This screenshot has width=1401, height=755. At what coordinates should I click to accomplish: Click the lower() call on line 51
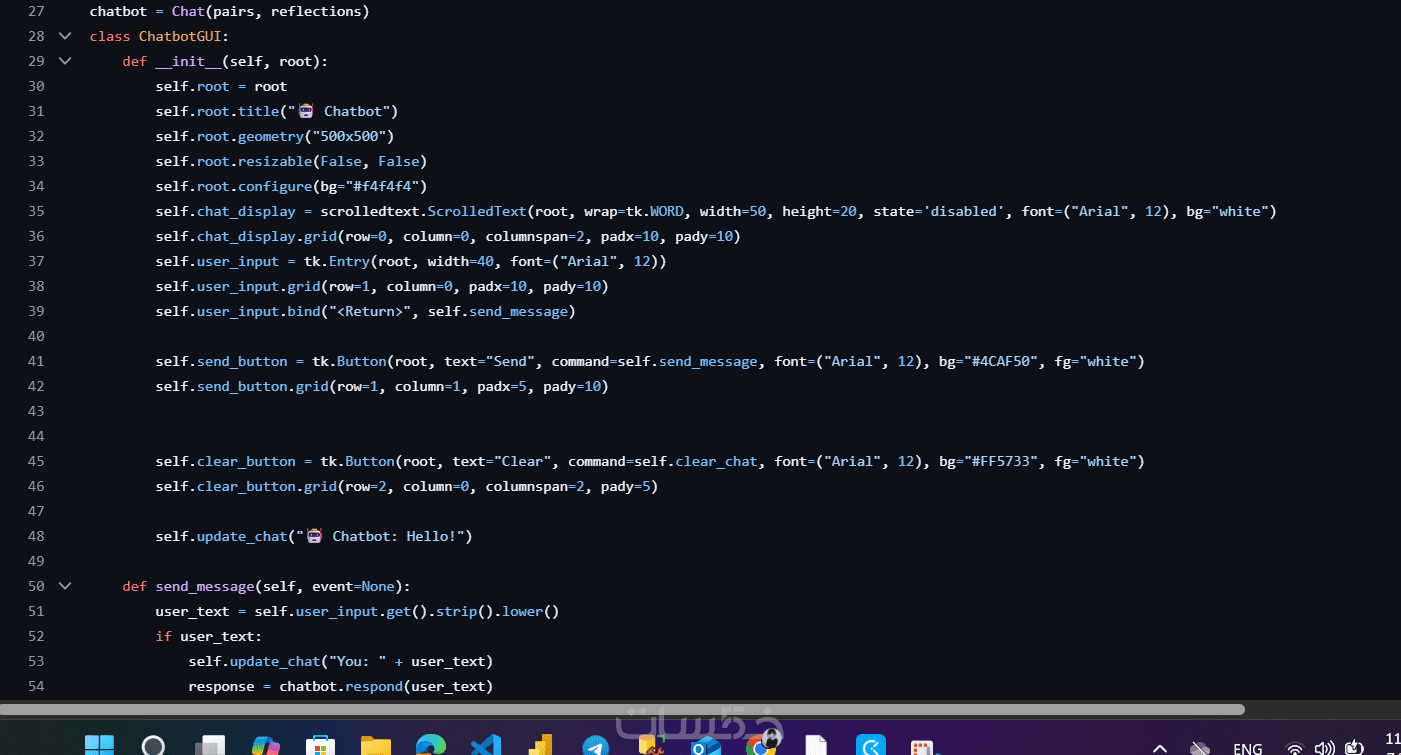coord(530,611)
